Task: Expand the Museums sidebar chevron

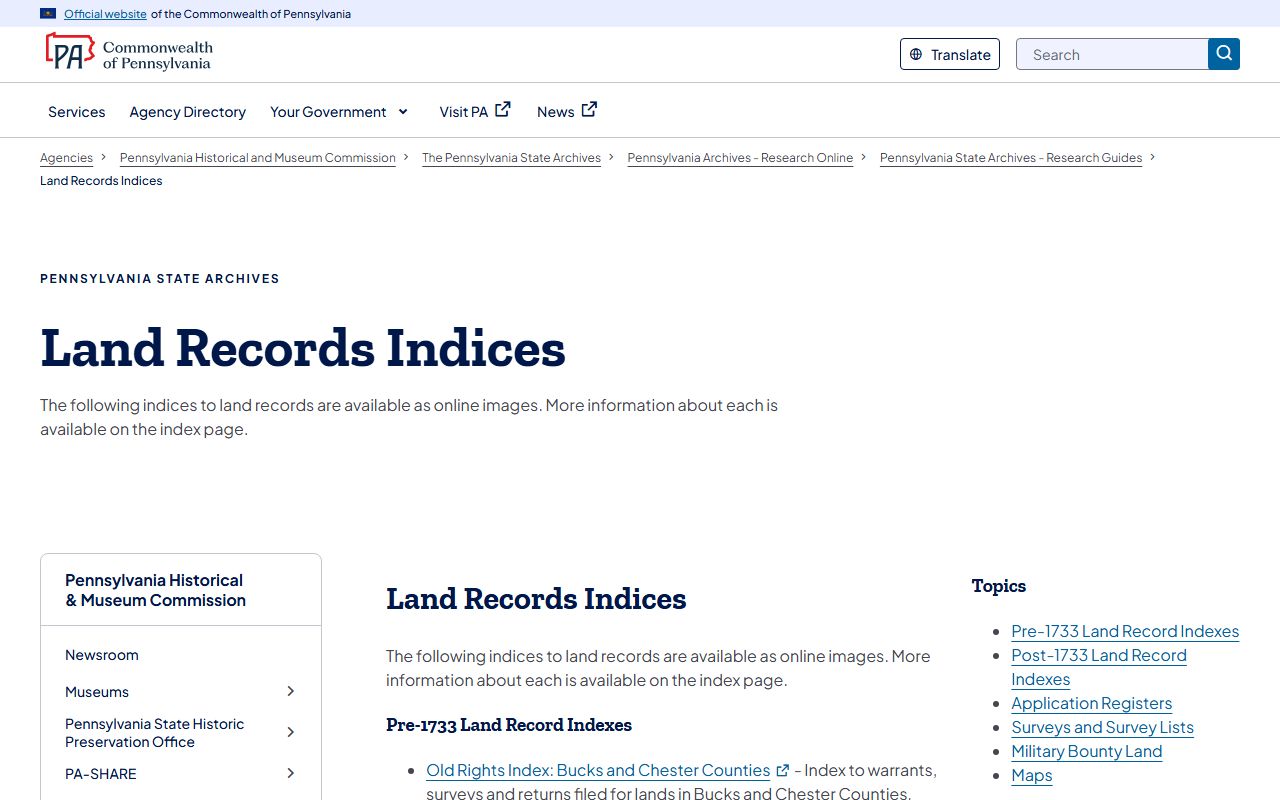Action: [291, 691]
